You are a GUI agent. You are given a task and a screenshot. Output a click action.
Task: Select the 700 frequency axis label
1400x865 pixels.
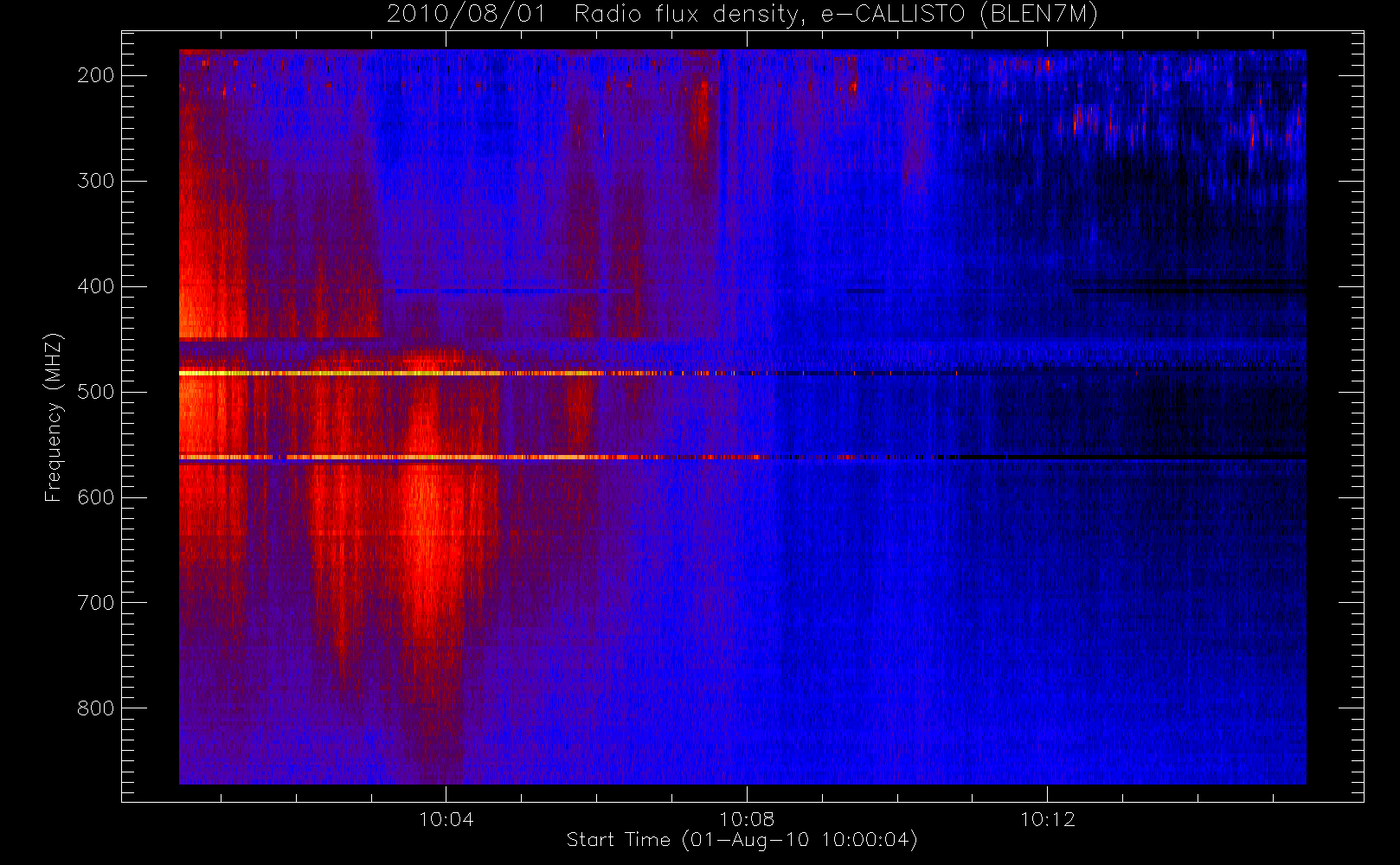coord(95,603)
